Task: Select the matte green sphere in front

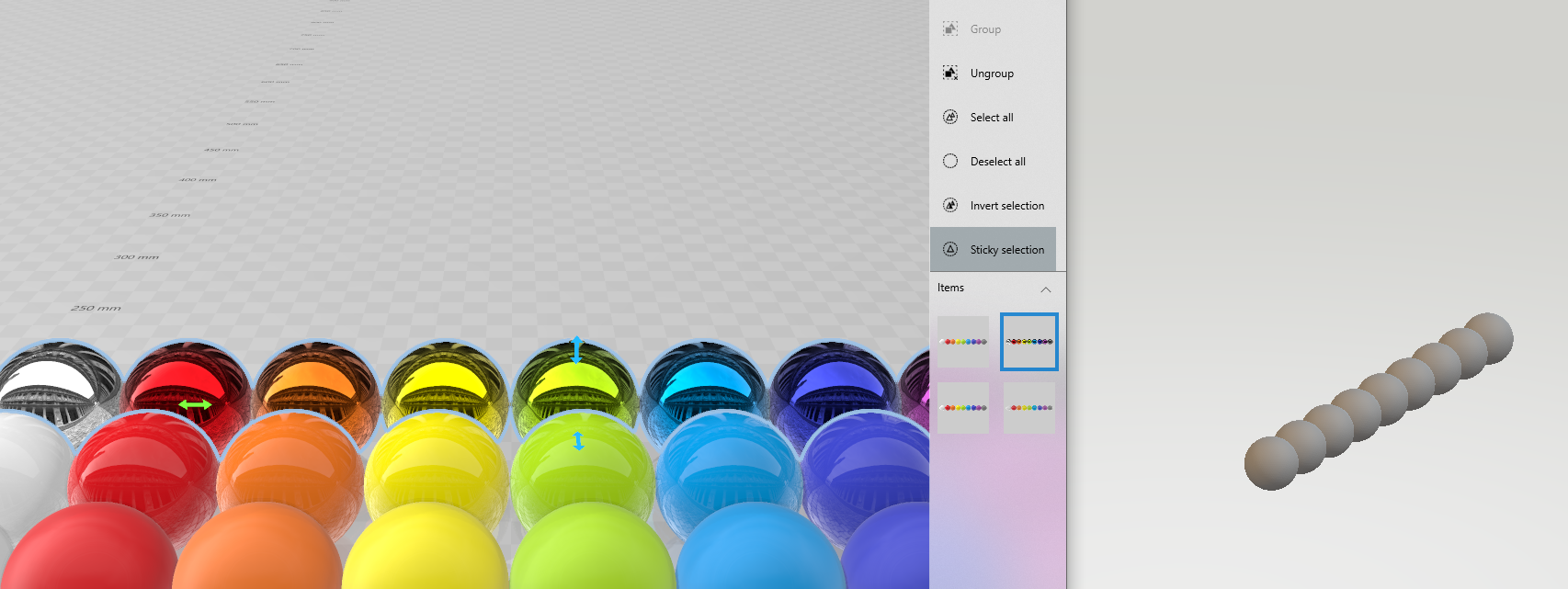Action: tap(594, 549)
